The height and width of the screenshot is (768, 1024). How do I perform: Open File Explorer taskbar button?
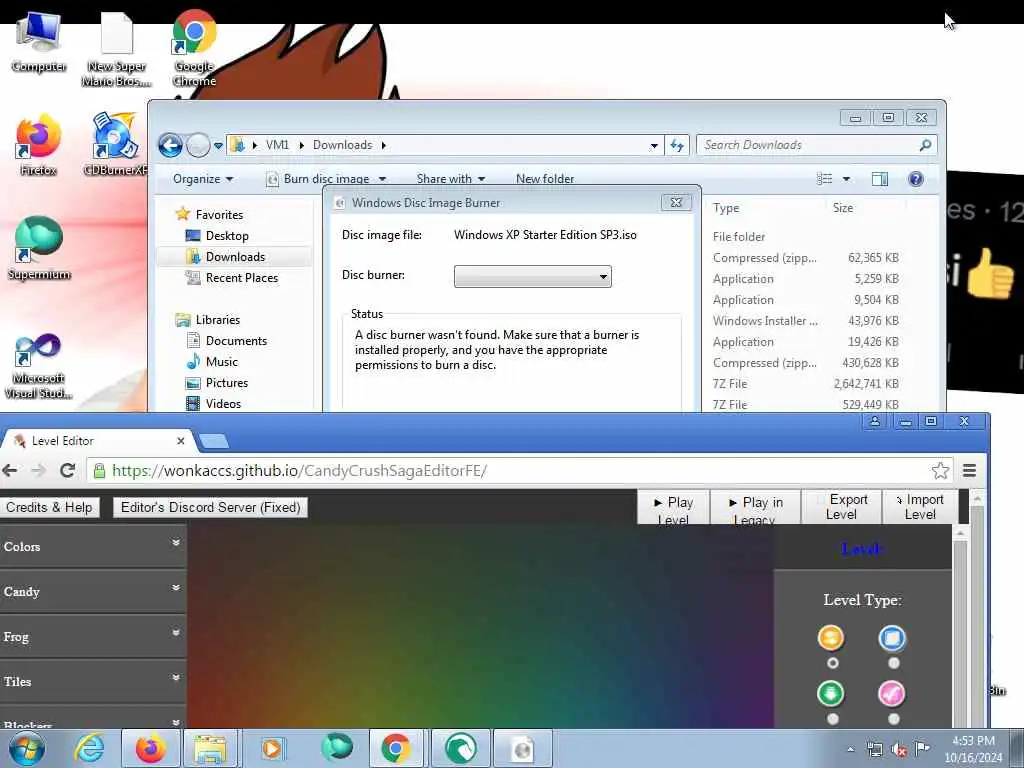click(x=209, y=748)
